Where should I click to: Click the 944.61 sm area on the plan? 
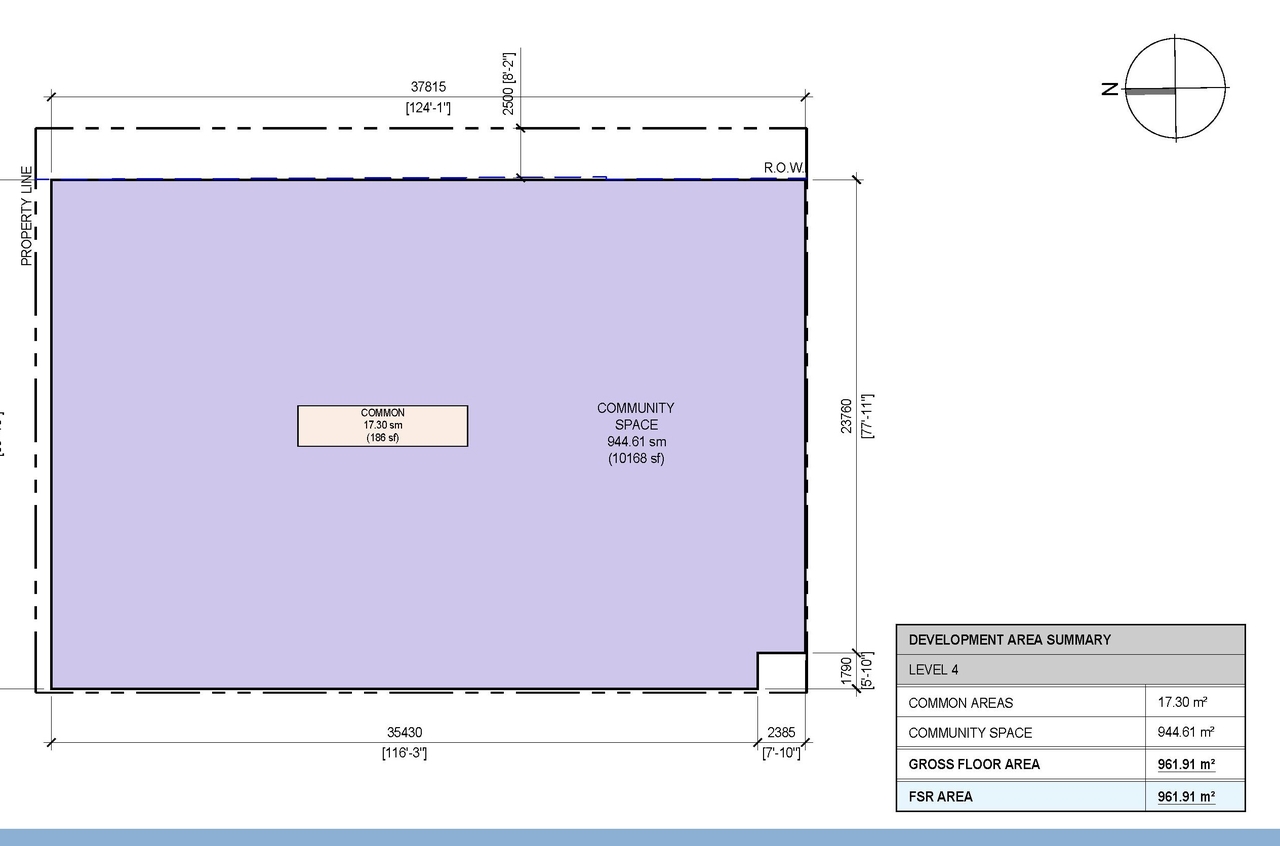click(636, 441)
